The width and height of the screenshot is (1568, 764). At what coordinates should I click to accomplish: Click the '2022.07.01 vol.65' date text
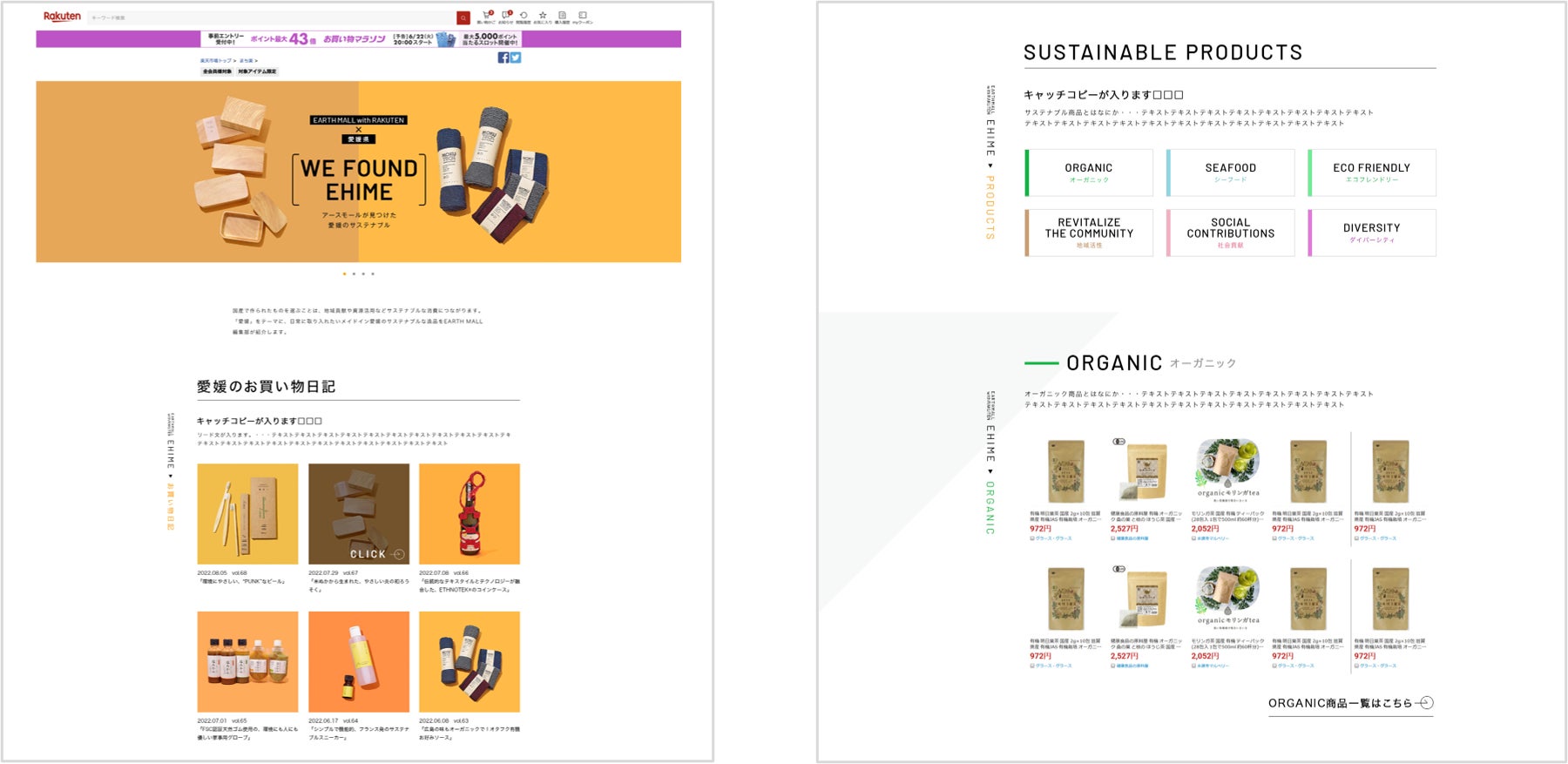point(222,721)
